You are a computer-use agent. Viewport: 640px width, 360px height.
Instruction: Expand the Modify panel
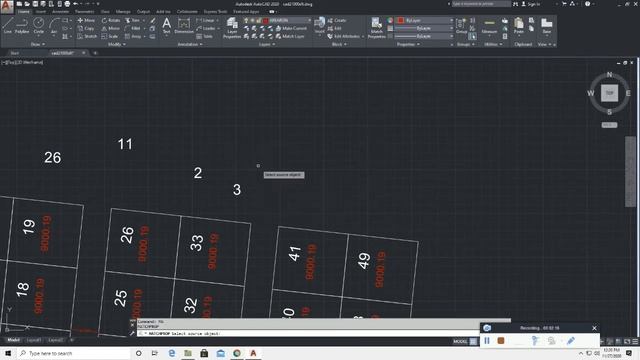pyautogui.click(x=117, y=44)
